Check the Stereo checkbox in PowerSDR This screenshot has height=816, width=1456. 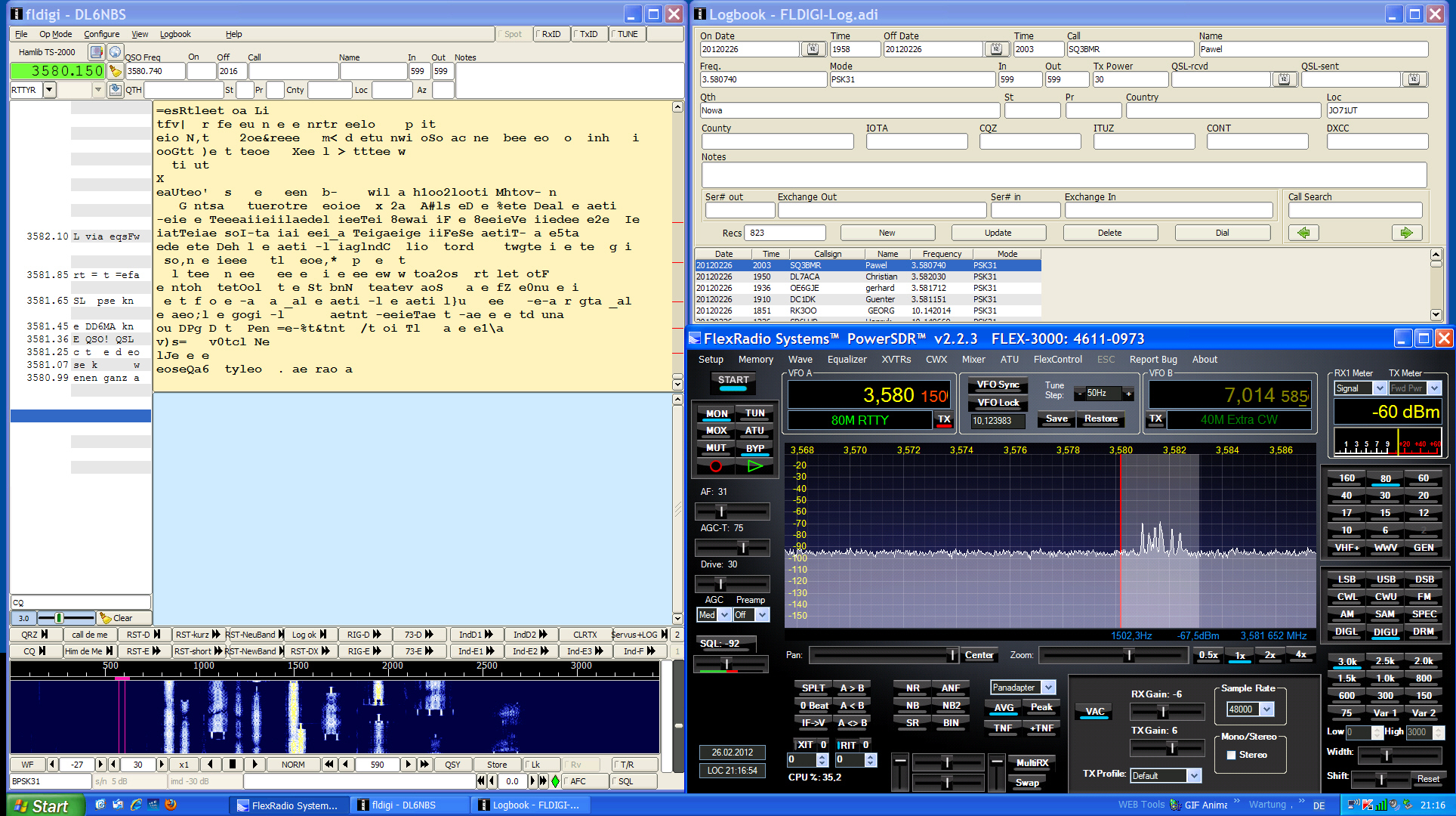tap(1231, 755)
